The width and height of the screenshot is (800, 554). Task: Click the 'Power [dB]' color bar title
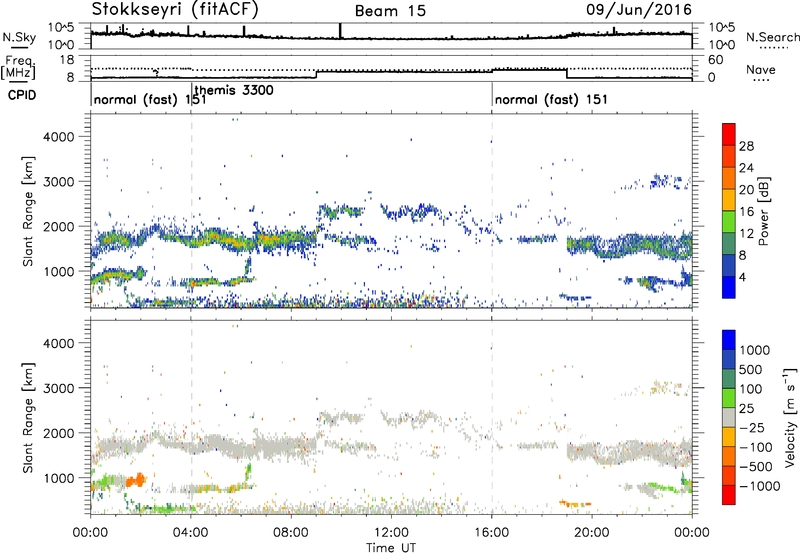[763, 211]
